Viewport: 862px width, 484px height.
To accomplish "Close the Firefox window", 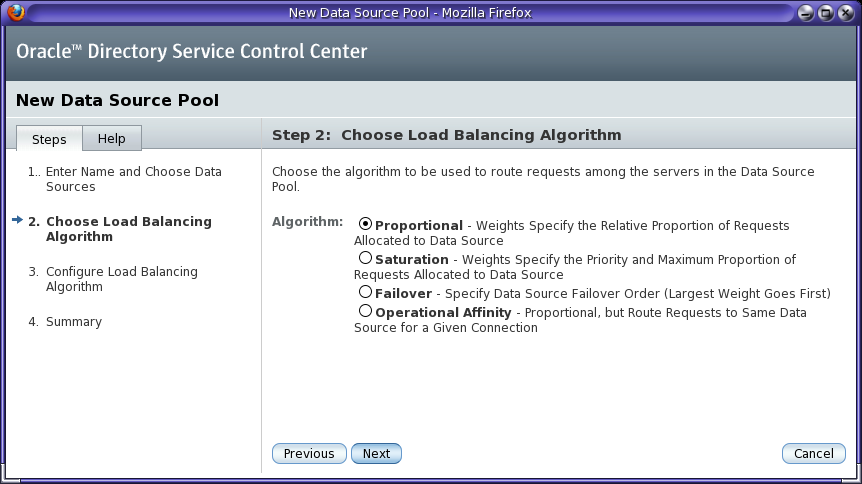I will coord(846,13).
